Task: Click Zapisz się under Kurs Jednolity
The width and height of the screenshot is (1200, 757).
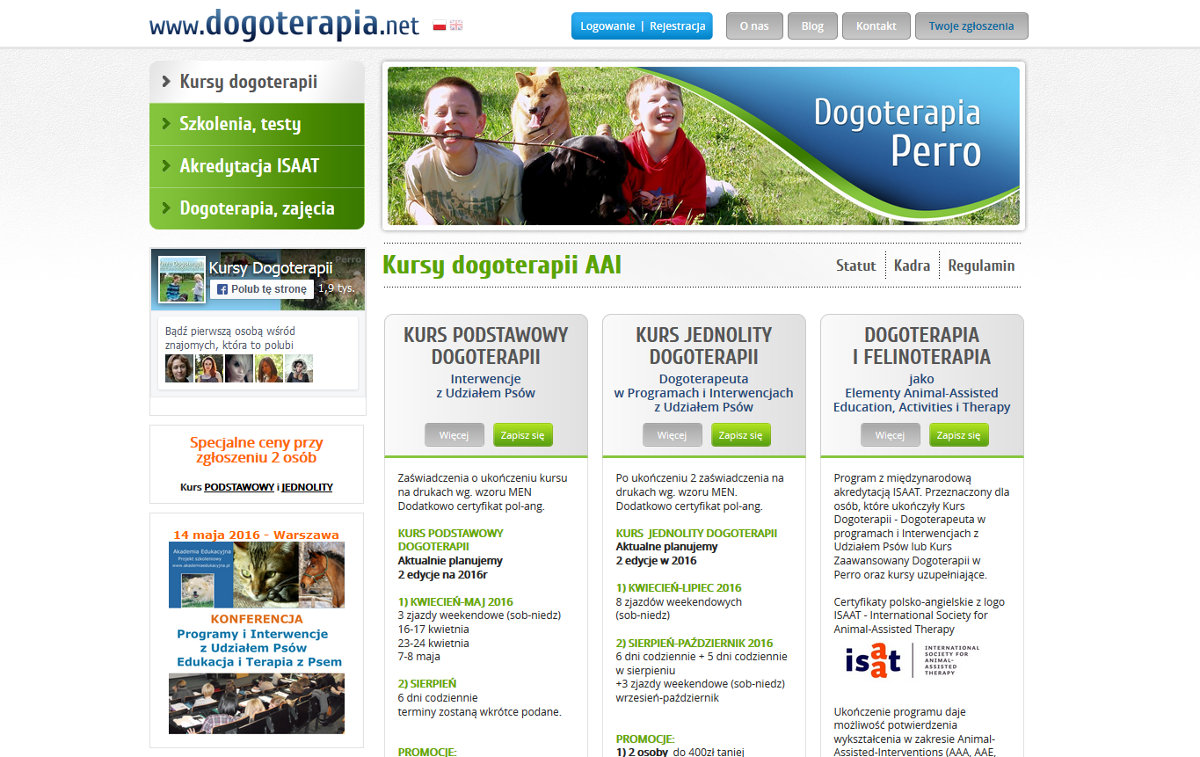Action: (741, 435)
